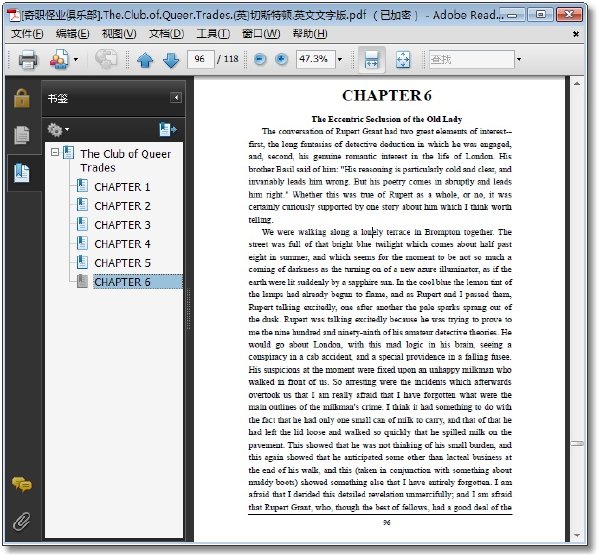
Task: Toggle the bookmarks panel icon in sidebar
Action: [22, 173]
